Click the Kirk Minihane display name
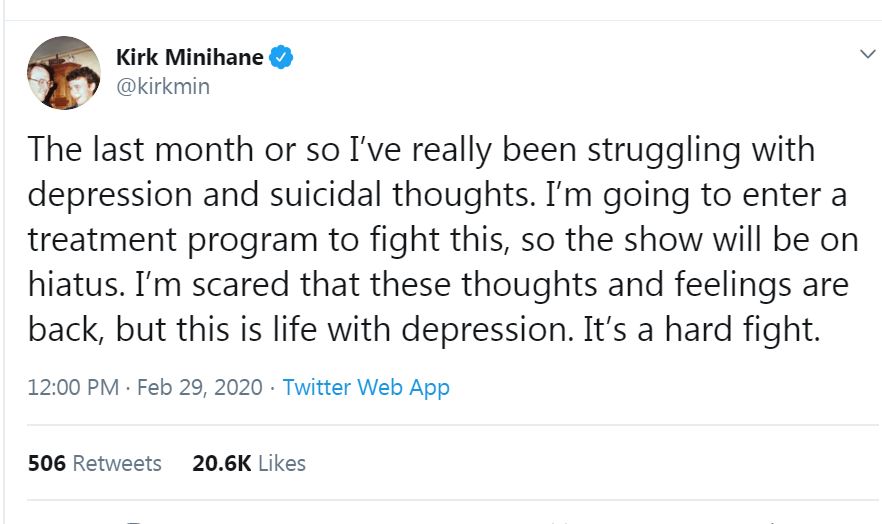This screenshot has width=882, height=524. coord(190,58)
